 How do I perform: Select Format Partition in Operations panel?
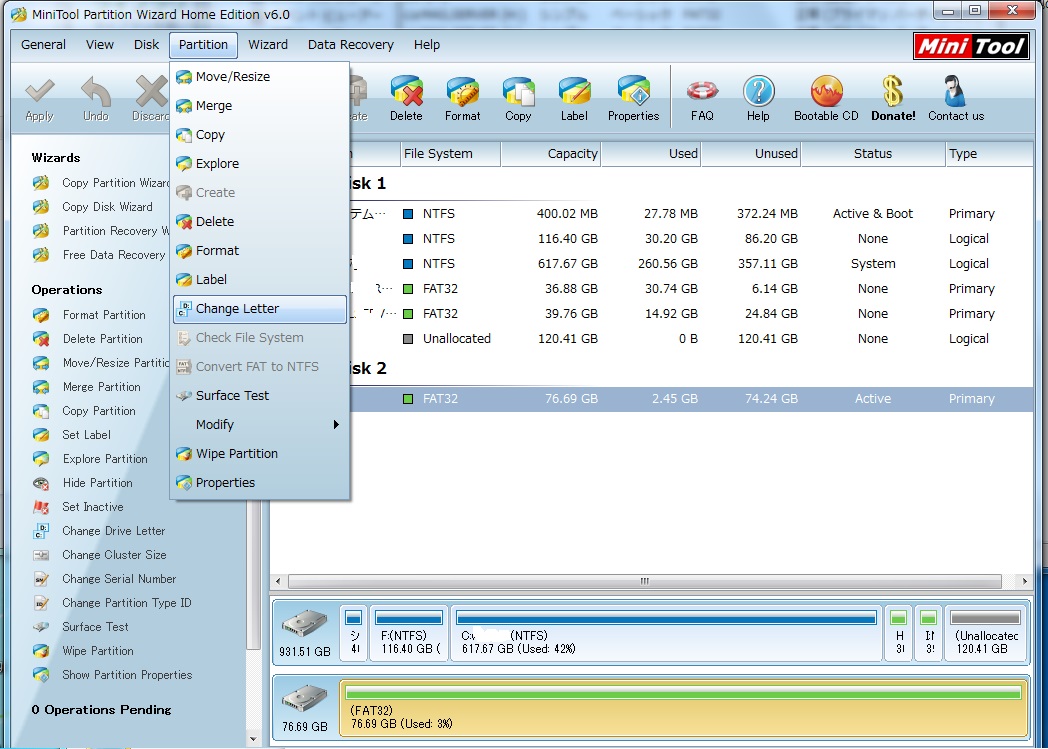pyautogui.click(x=104, y=315)
